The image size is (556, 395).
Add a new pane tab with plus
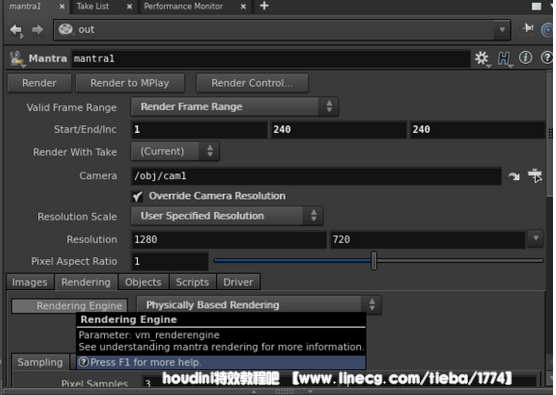coord(264,6)
